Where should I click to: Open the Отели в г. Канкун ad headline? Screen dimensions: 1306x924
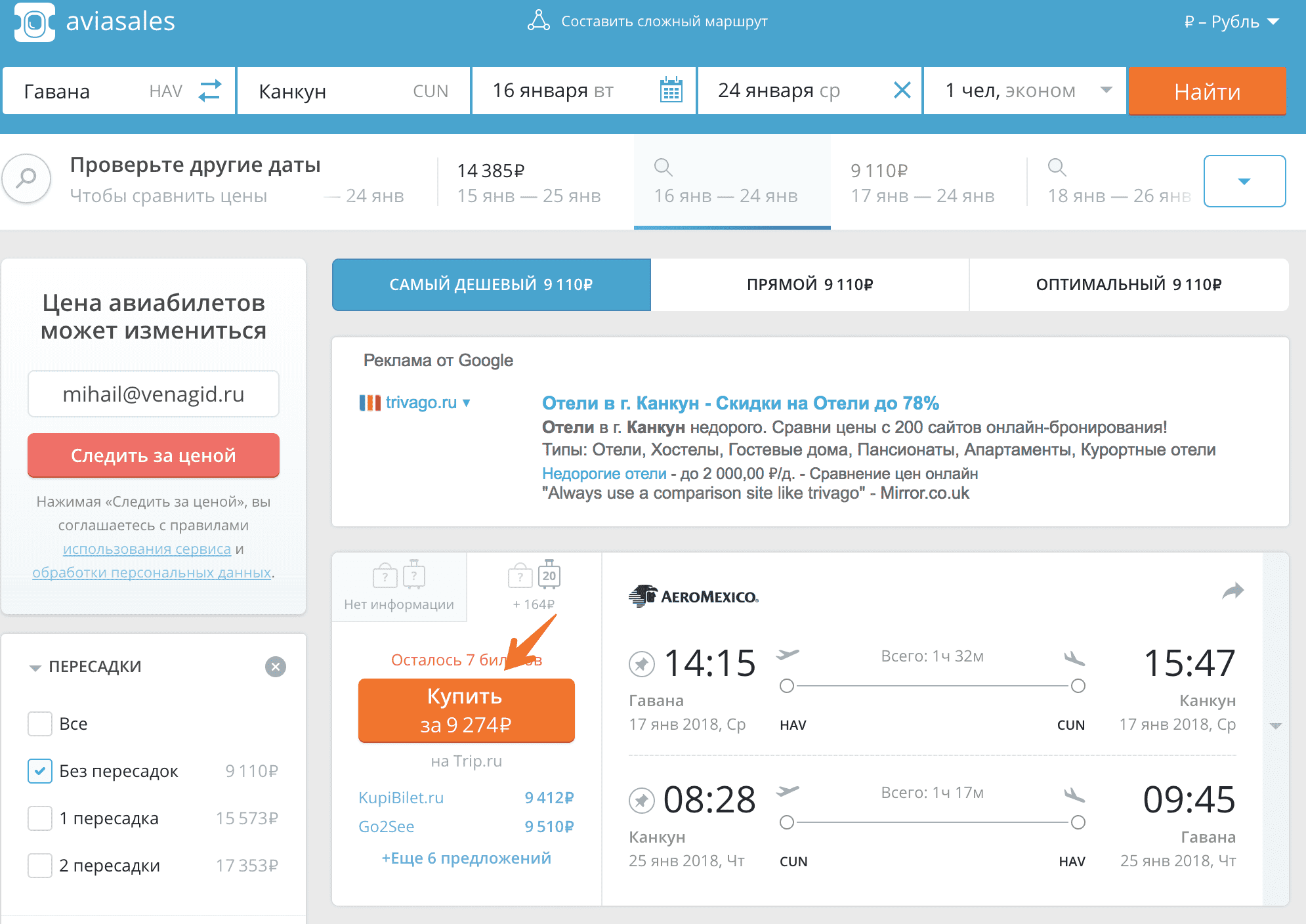740,403
